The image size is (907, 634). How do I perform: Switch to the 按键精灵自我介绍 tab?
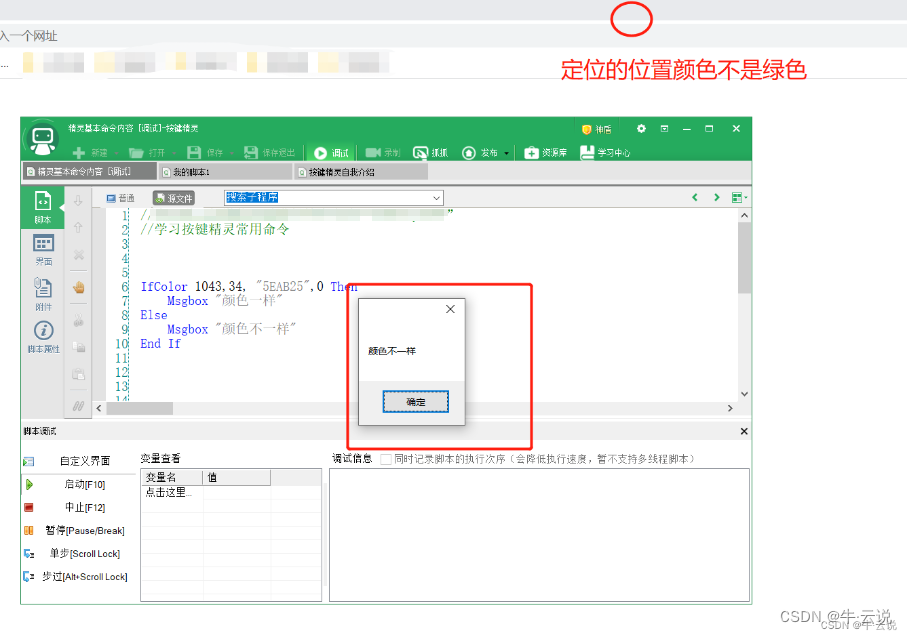362,172
